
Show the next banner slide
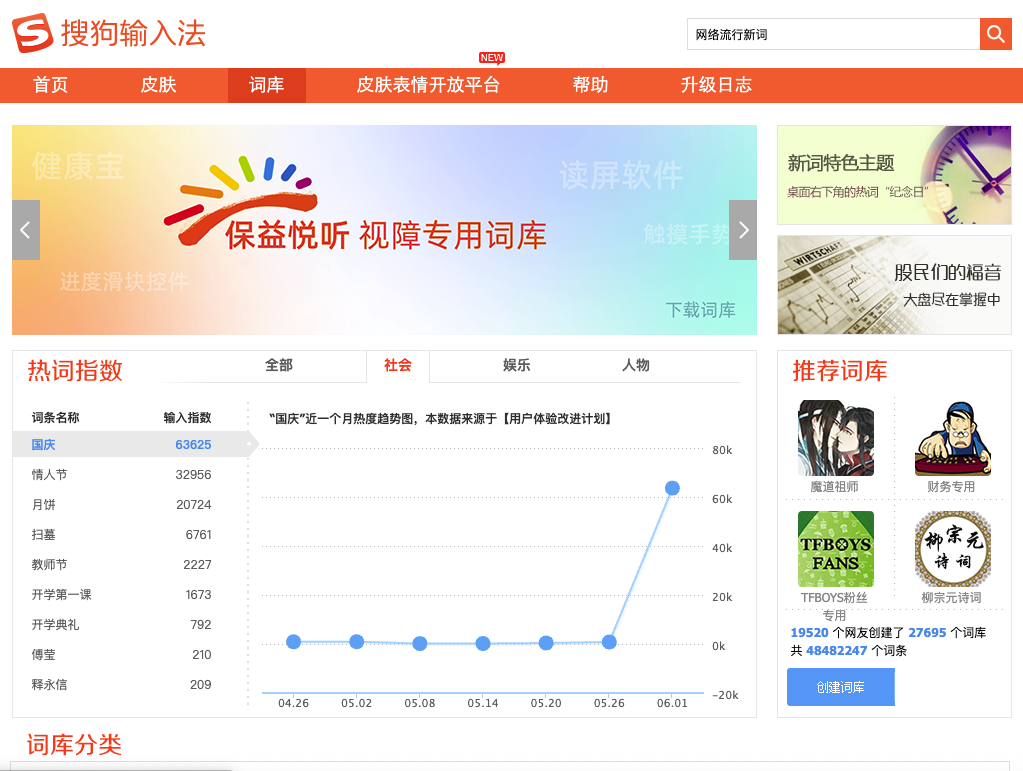[743, 230]
